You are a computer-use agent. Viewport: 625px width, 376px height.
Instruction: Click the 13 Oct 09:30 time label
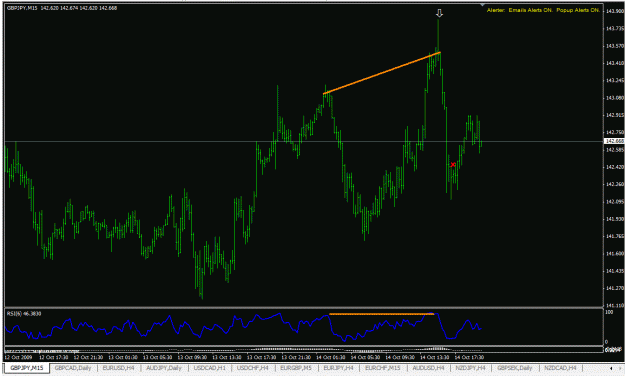192,357
